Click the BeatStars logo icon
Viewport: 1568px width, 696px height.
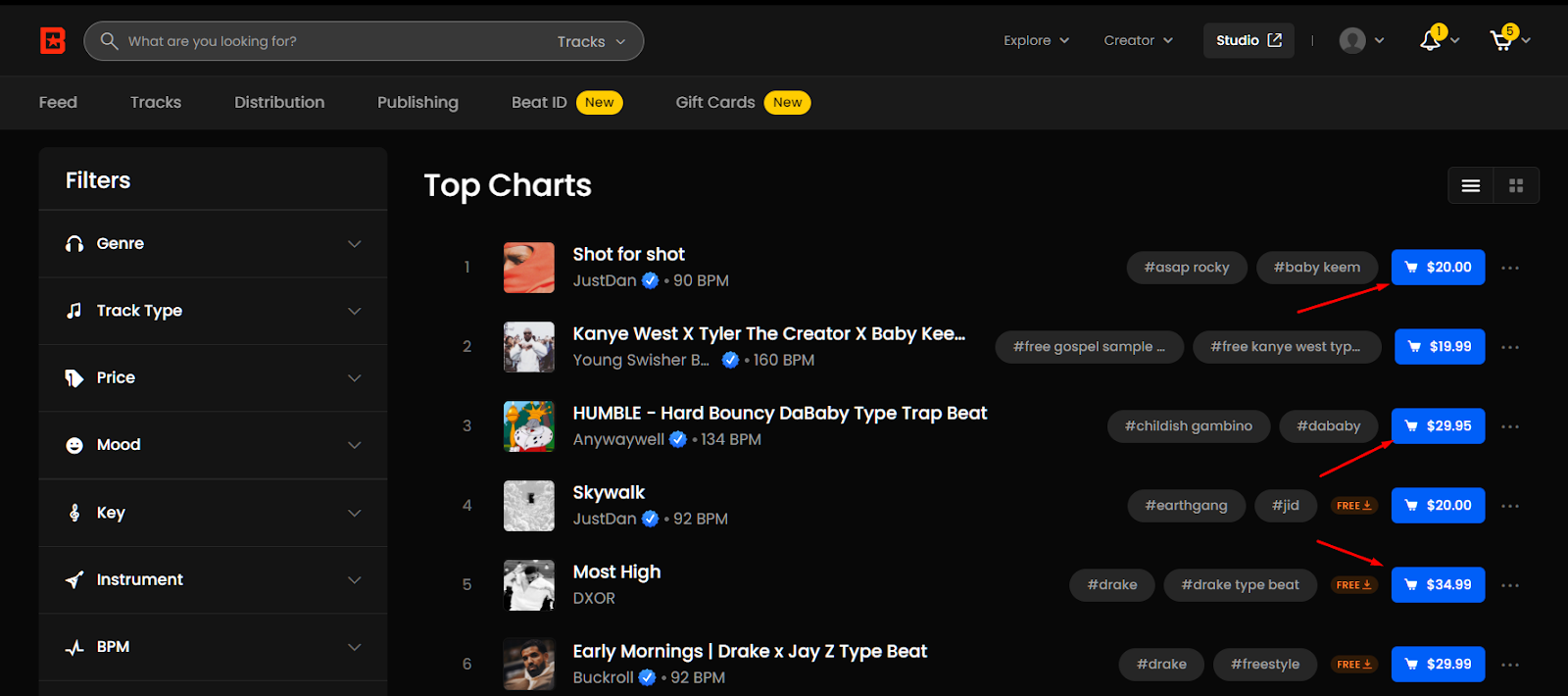point(53,40)
